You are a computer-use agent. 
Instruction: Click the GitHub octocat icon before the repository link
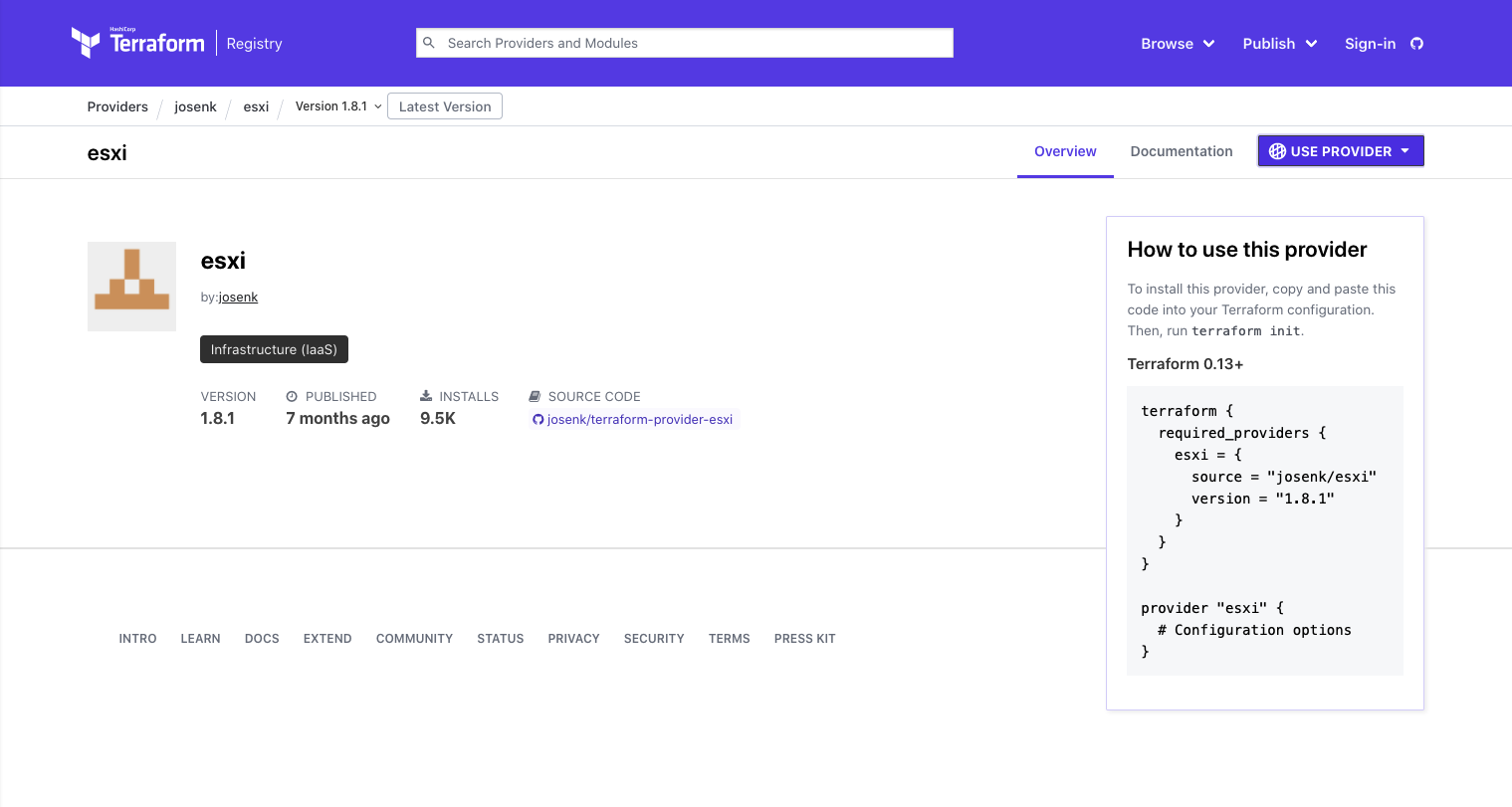coord(538,419)
